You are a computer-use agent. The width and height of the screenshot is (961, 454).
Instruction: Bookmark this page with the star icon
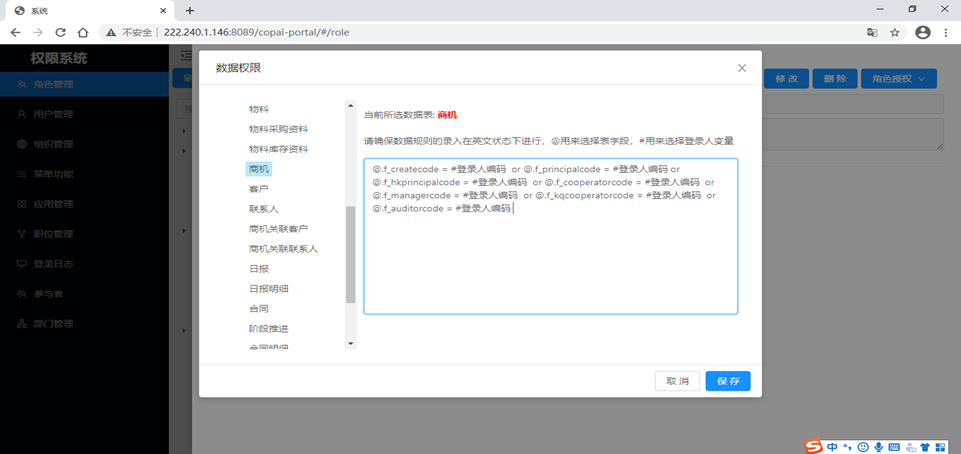[x=895, y=32]
